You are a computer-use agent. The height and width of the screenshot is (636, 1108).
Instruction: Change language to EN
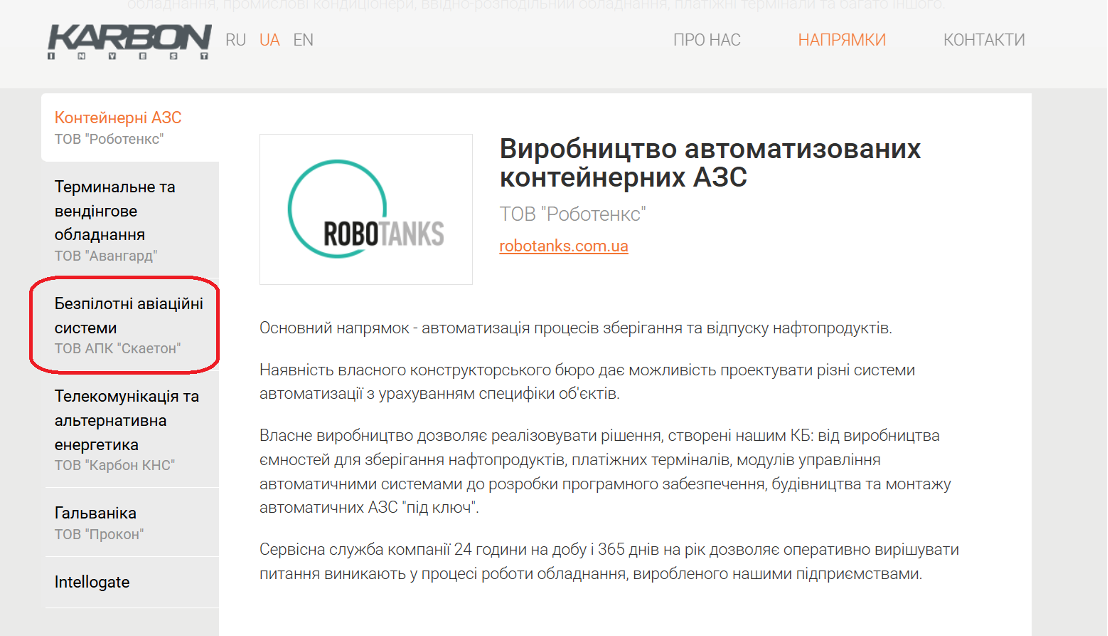point(303,40)
